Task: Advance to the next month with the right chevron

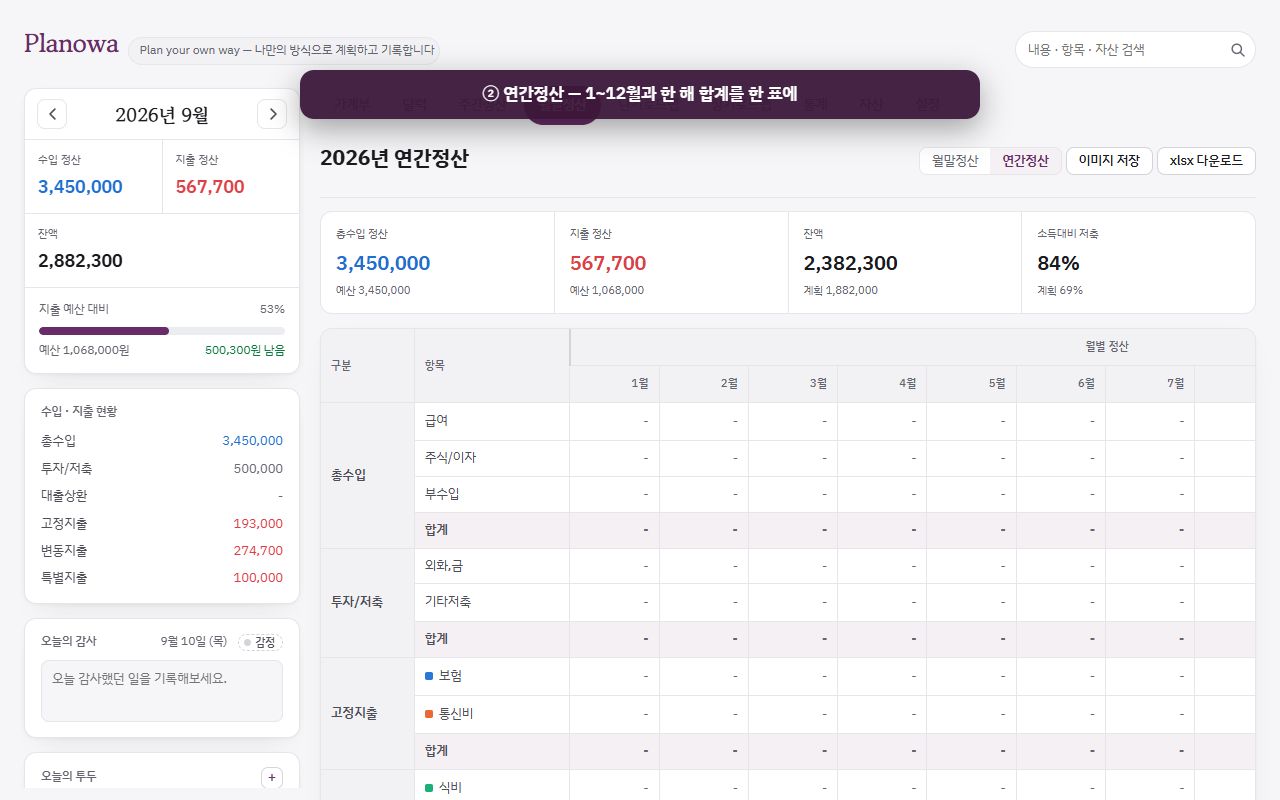Action: point(272,114)
